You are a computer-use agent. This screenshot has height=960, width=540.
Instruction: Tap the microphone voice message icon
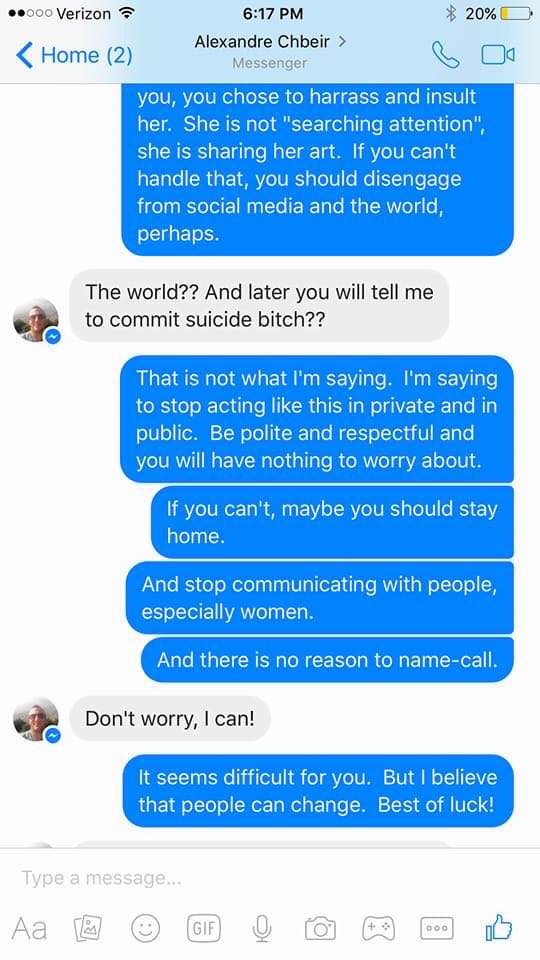tap(262, 928)
